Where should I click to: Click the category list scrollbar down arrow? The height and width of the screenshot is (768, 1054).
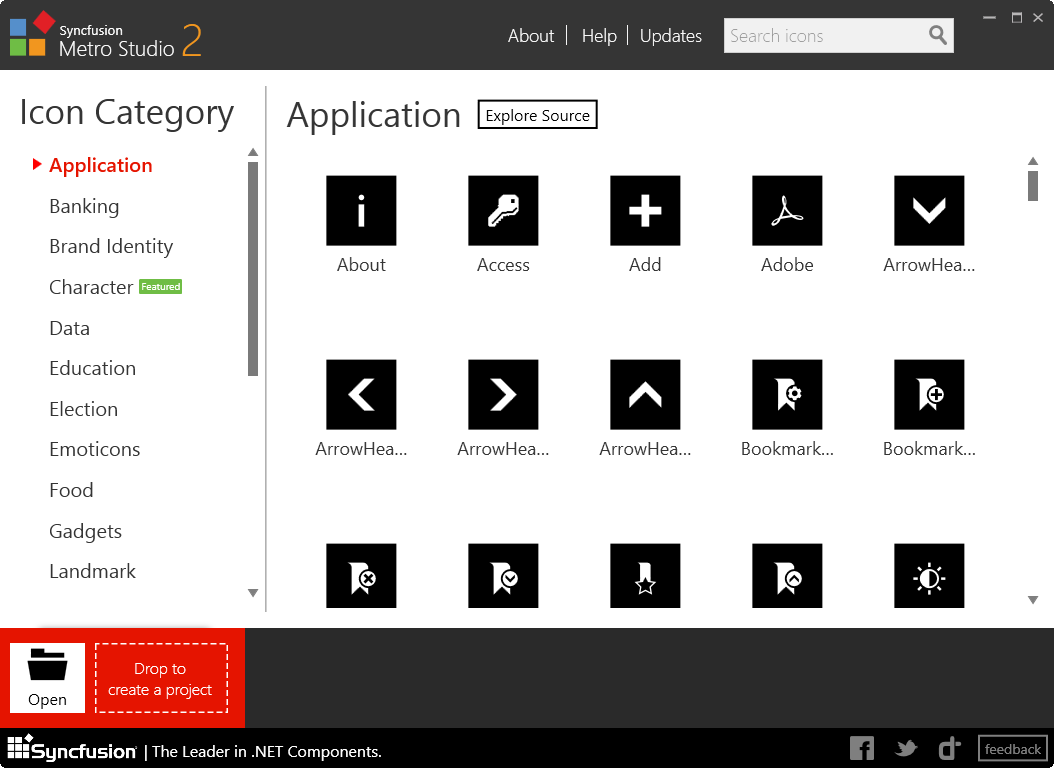(253, 593)
